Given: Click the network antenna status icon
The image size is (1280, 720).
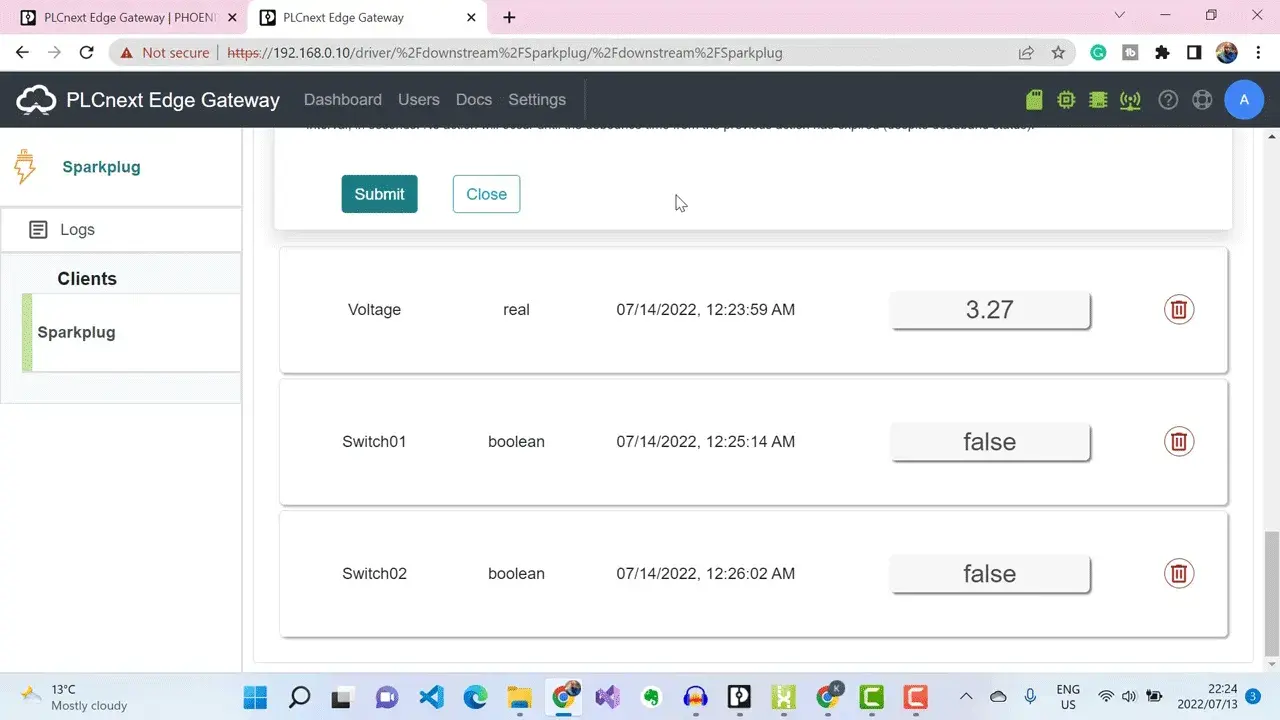Looking at the screenshot, I should 1130,100.
